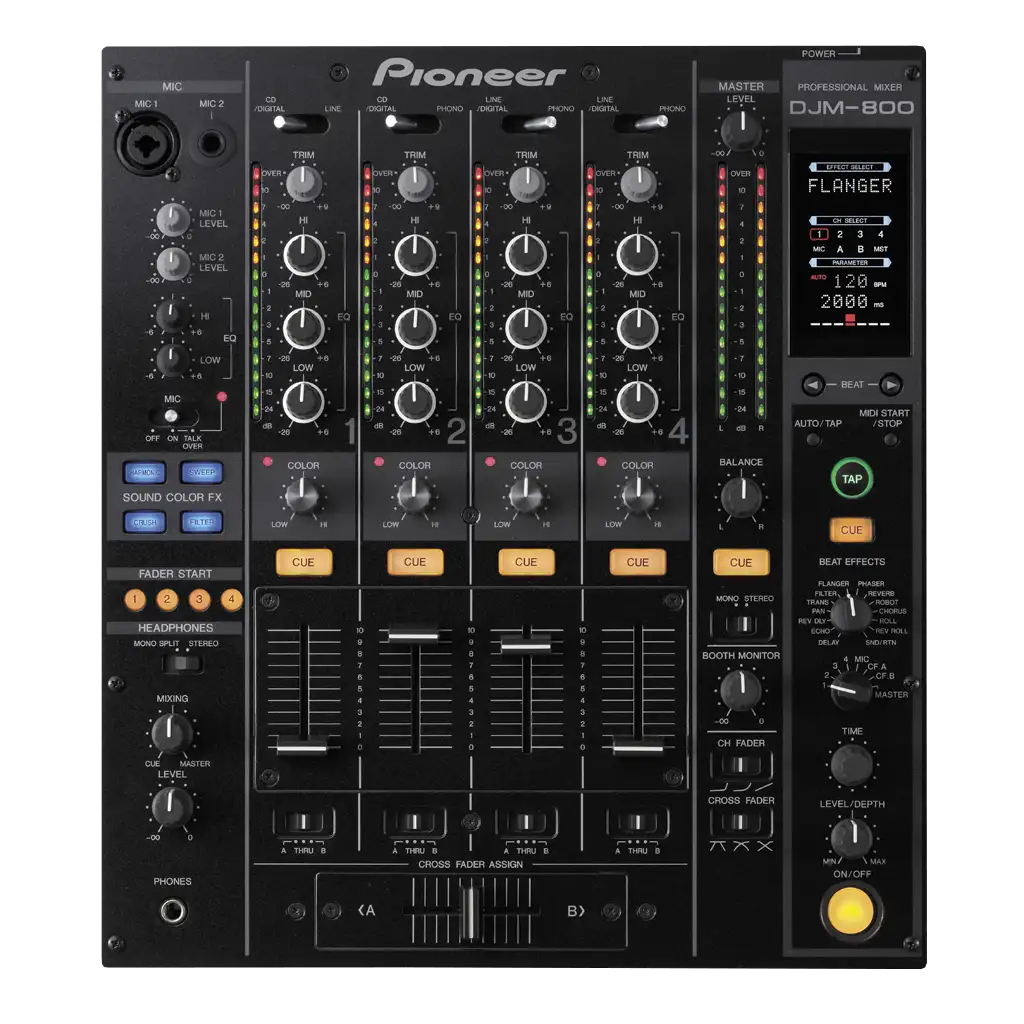Click the yellow effect ON/OFF button
Screen dimensions: 1024x1024
coord(850,910)
